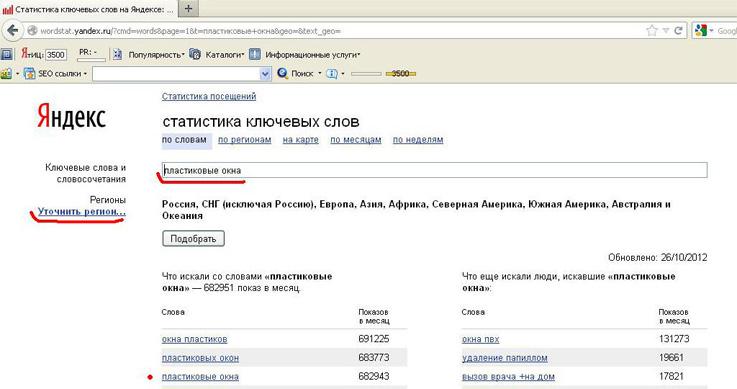
Task: Click the 19661 impressions value
Action: click(671, 358)
